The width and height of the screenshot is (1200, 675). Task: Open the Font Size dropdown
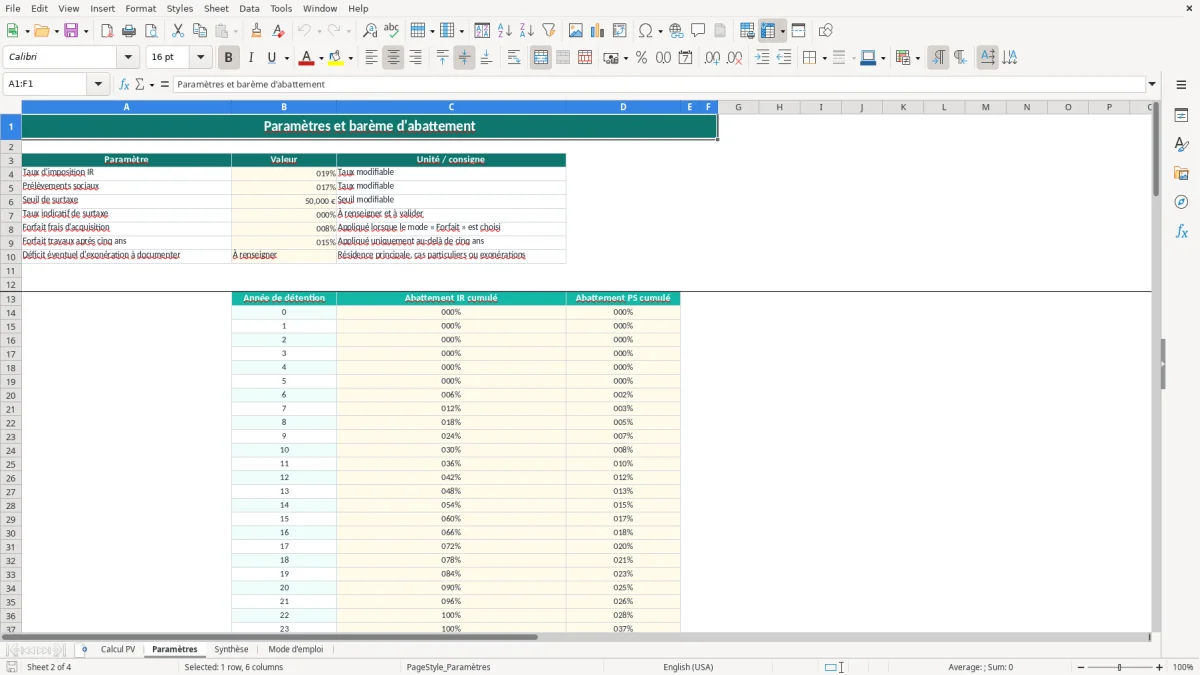pos(200,58)
